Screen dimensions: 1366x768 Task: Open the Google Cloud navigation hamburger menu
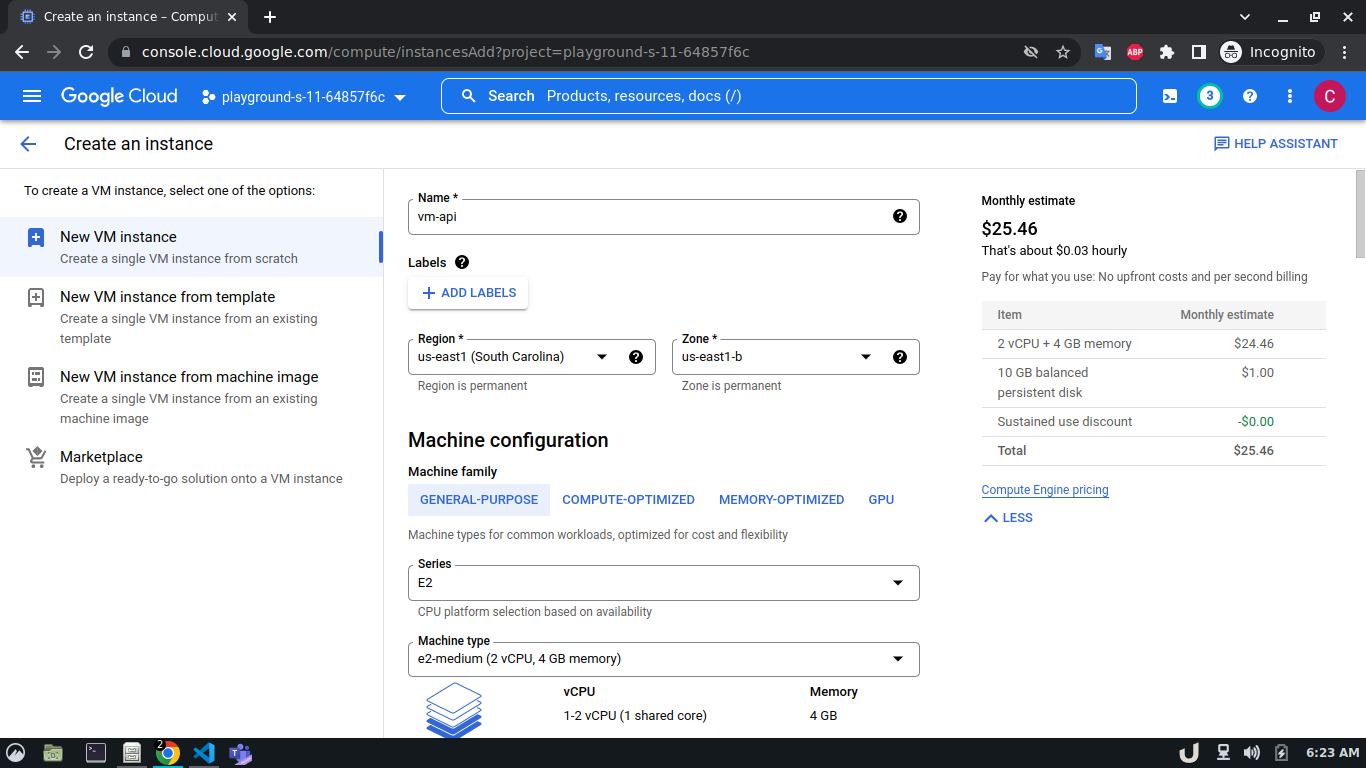click(32, 96)
